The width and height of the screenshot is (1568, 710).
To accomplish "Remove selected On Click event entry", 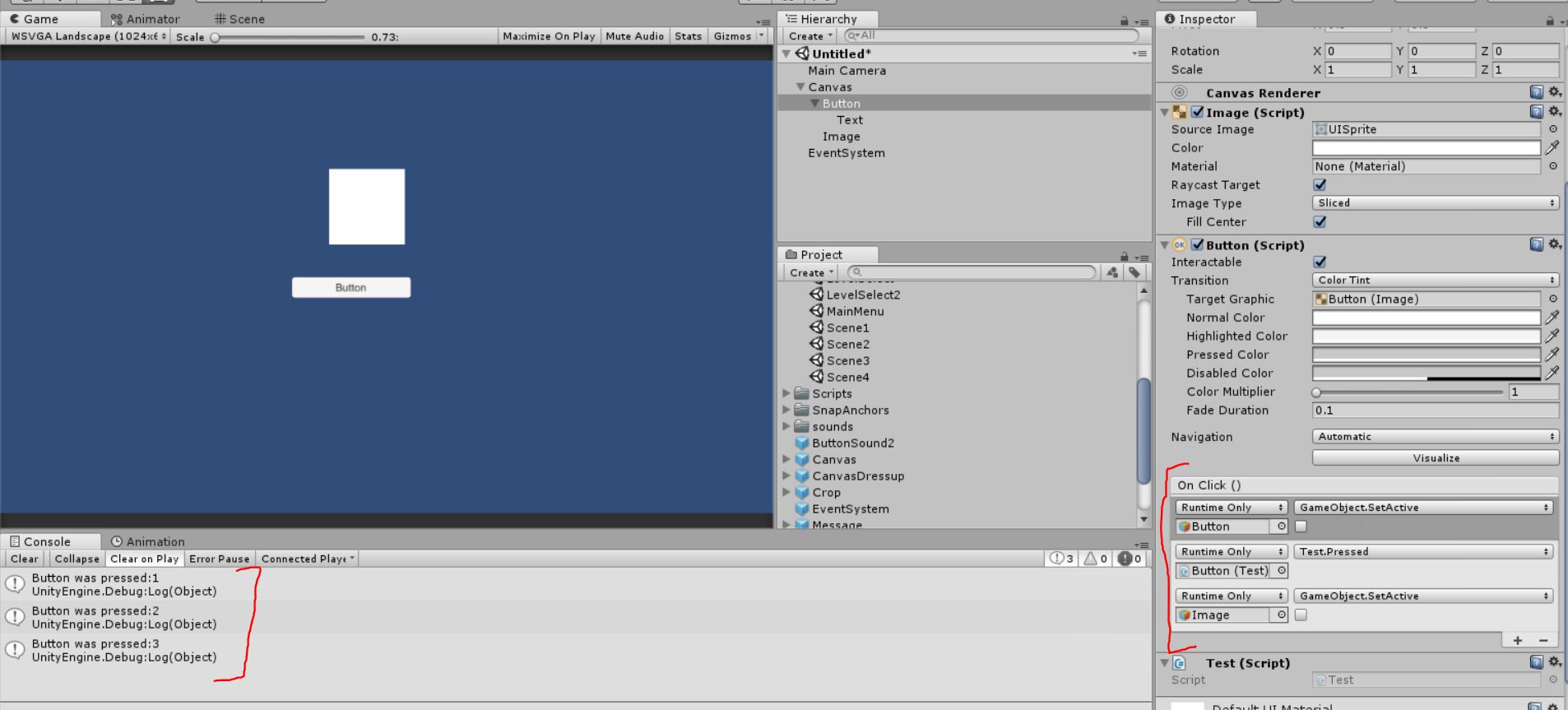I will coord(1543,640).
